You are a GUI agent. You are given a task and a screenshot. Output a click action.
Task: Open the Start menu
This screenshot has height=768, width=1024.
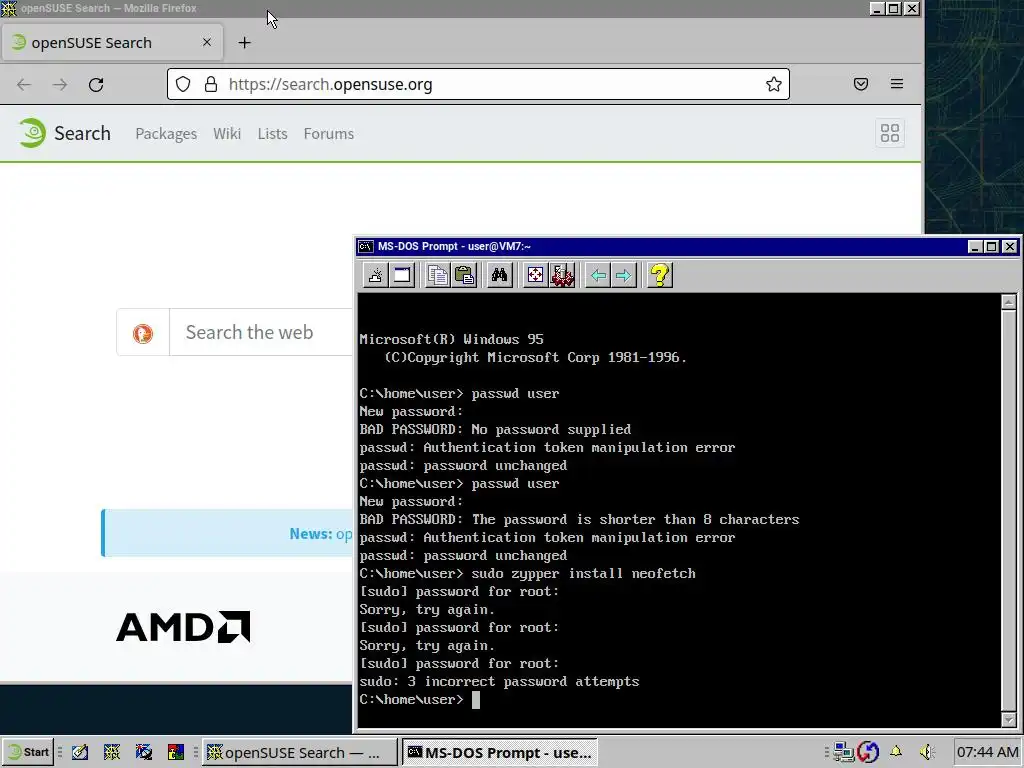pyautogui.click(x=28, y=752)
